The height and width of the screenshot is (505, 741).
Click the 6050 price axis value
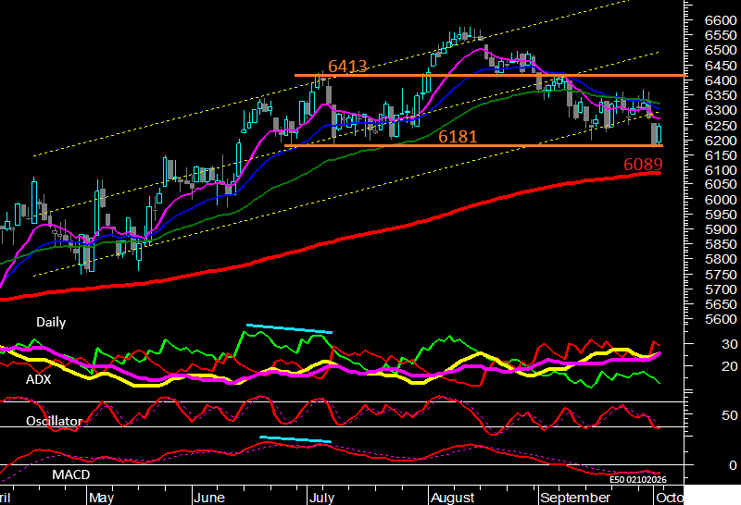[x=720, y=185]
